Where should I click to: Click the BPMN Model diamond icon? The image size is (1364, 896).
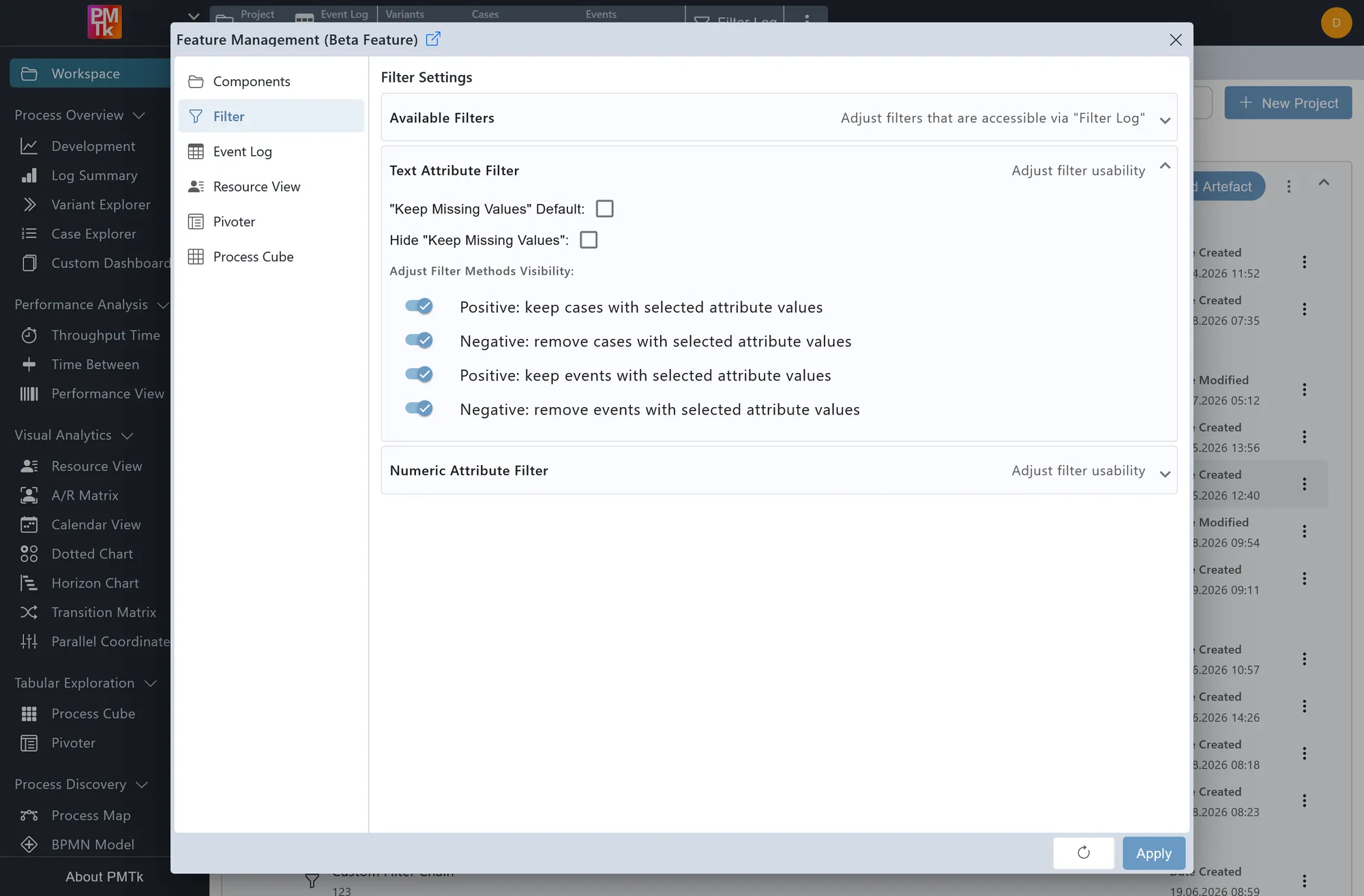coord(29,844)
